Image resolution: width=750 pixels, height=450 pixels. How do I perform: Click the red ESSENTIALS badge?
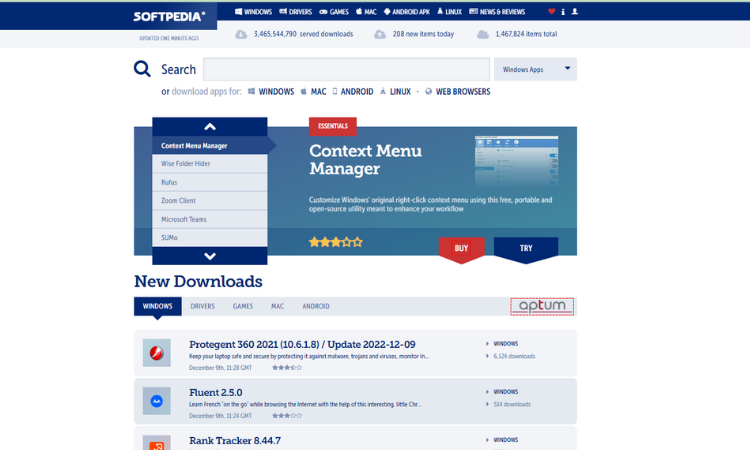click(x=333, y=126)
